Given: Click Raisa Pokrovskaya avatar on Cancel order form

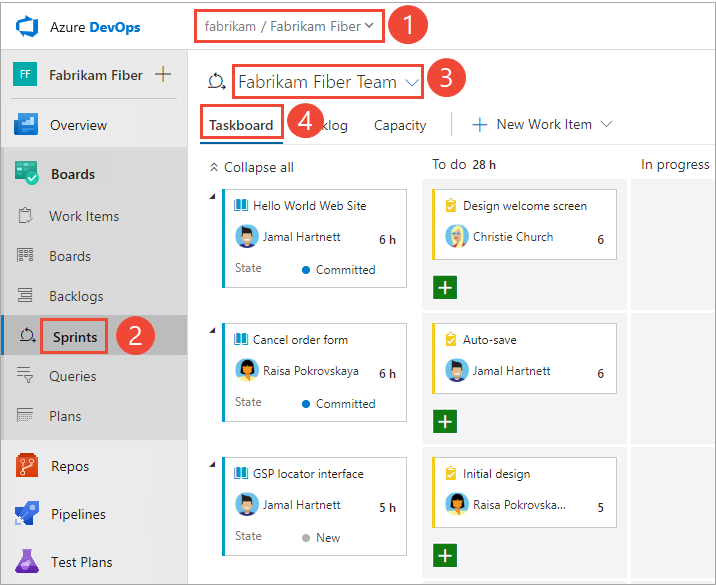Looking at the screenshot, I should coord(247,370).
